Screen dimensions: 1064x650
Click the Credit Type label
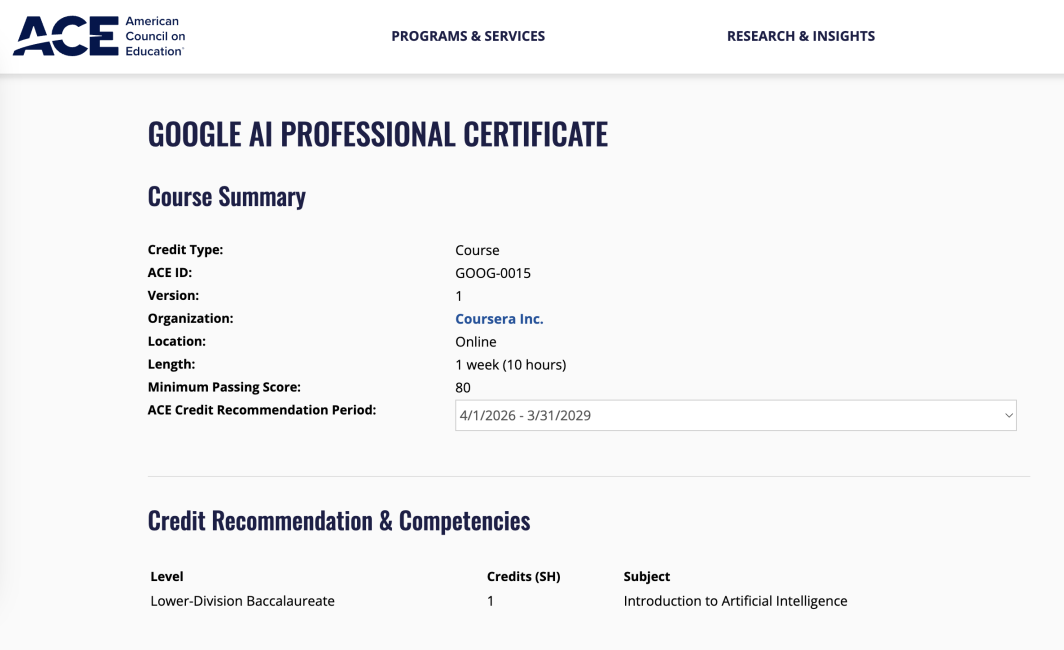(185, 250)
